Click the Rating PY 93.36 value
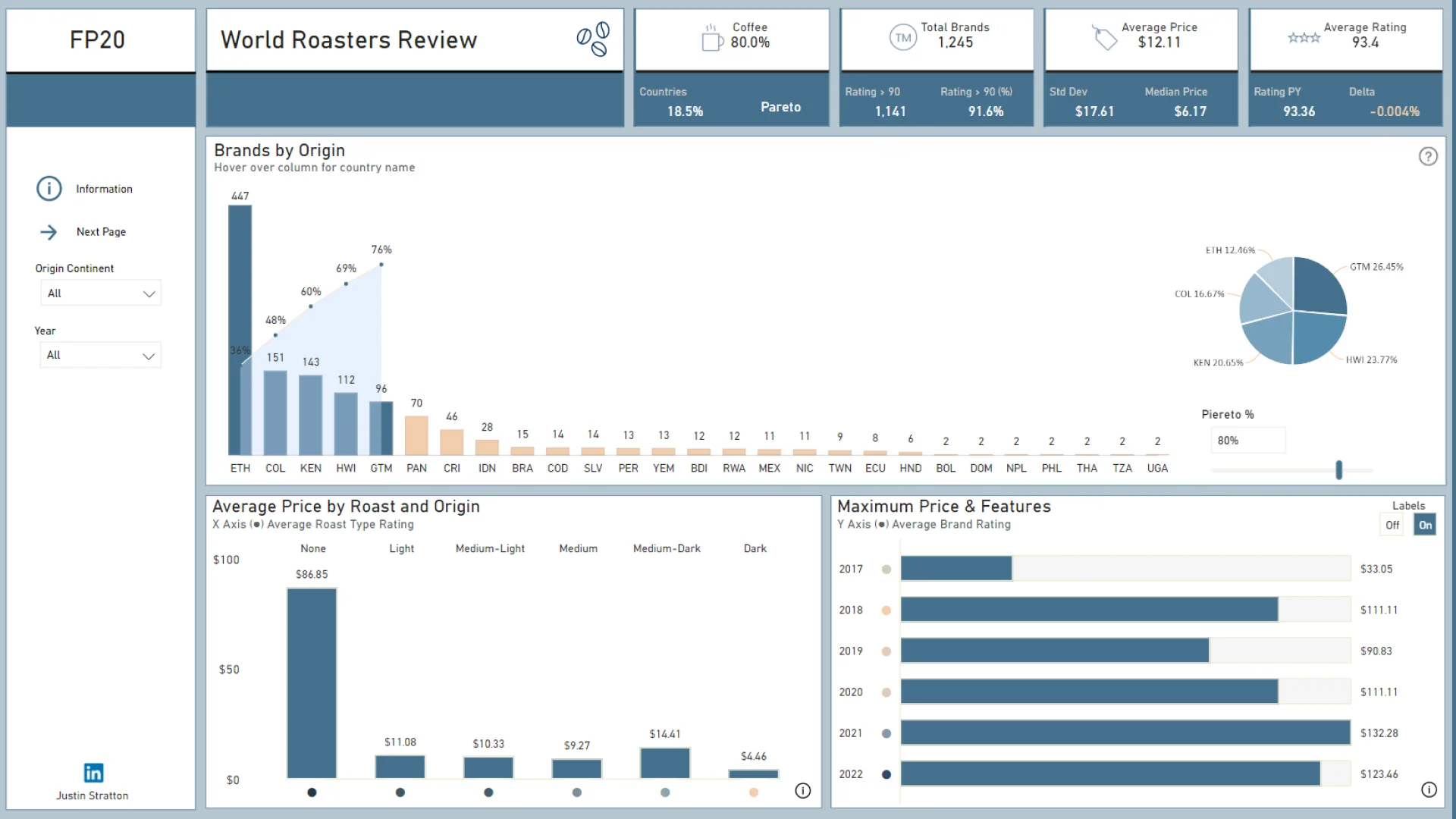Viewport: 1456px width, 819px height. coord(1299,111)
